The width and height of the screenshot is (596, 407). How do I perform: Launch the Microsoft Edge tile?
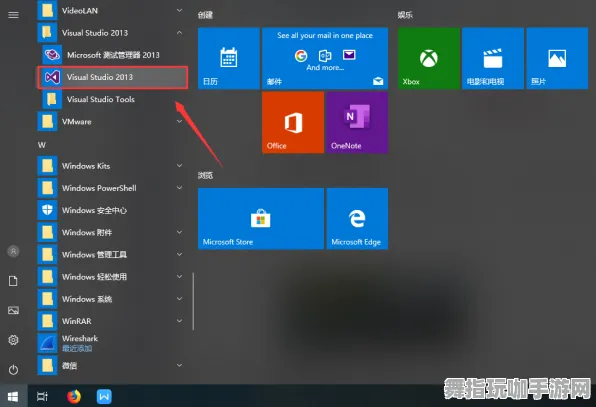click(x=357, y=219)
